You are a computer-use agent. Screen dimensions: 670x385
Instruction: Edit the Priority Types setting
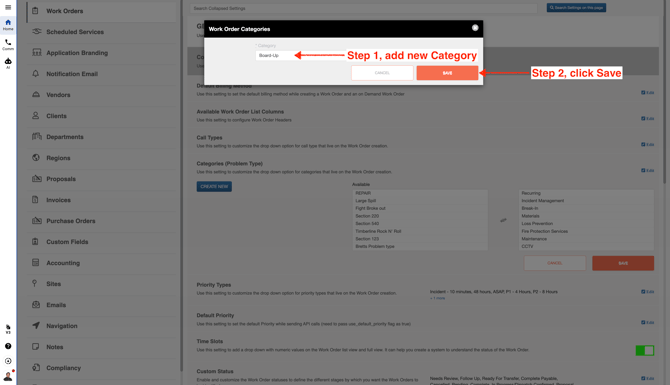click(647, 291)
